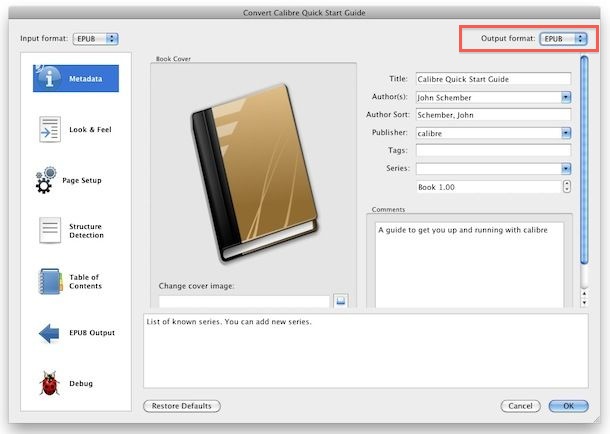This screenshot has height=434, width=610.
Task: Select the Metadata label in sidebar
Action: point(86,79)
